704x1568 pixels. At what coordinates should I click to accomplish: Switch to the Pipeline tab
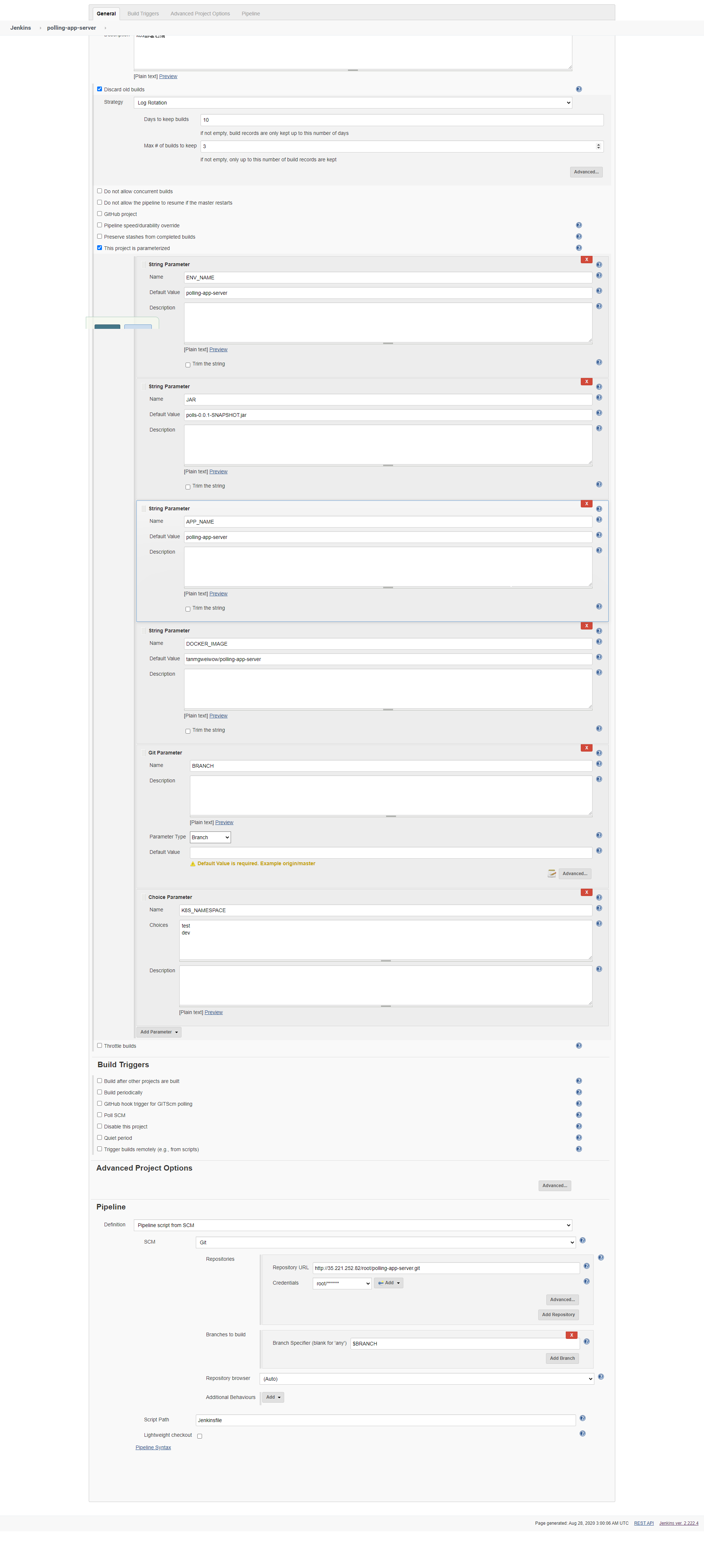(250, 14)
